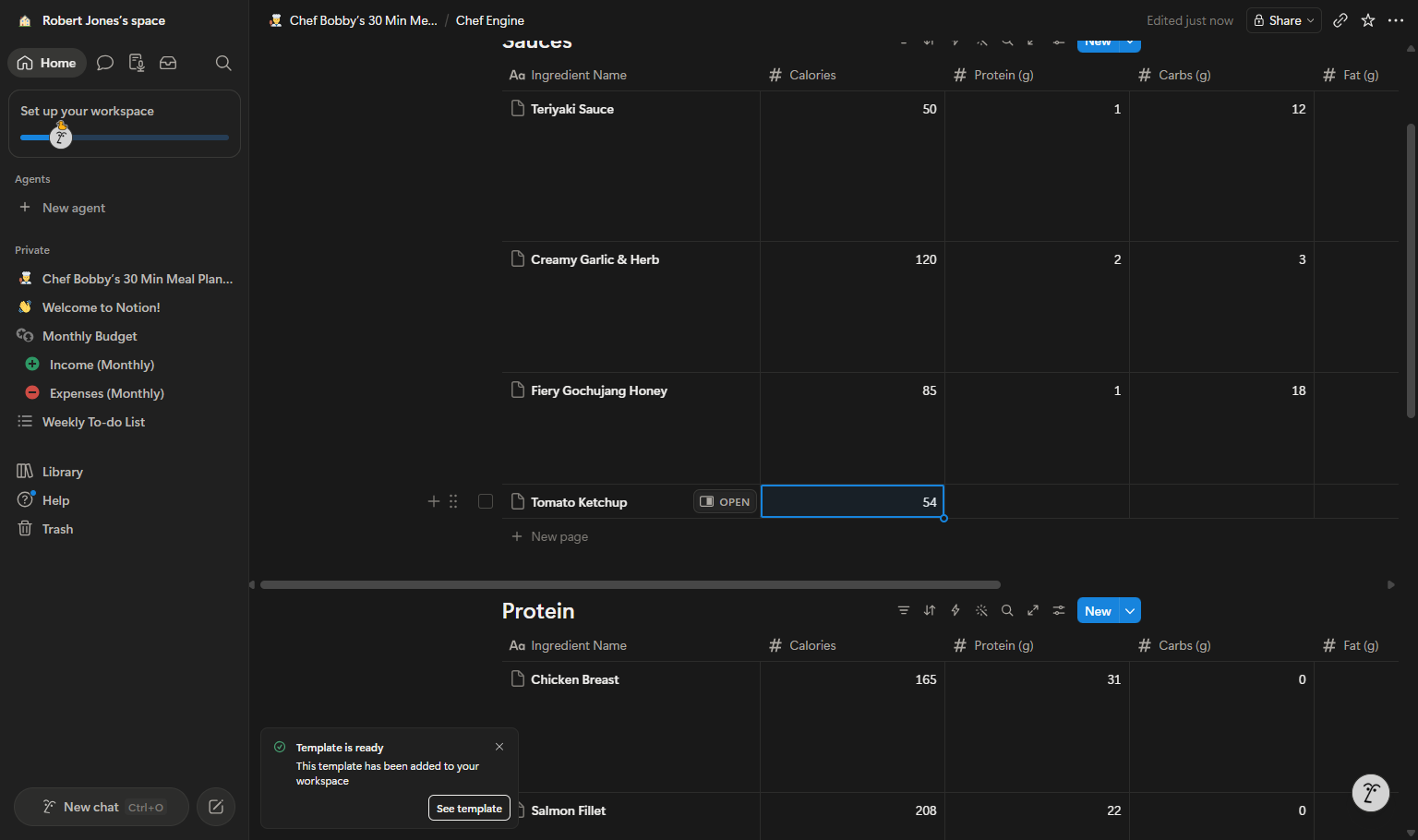Image resolution: width=1418 pixels, height=840 pixels.
Task: Click the Chef Engine breadcrumb
Action: click(x=489, y=20)
